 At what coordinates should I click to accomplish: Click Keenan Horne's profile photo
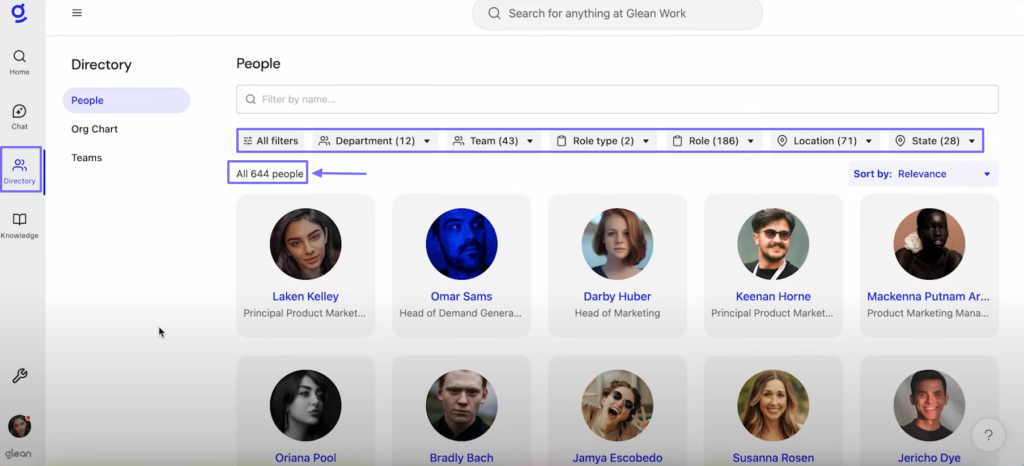[773, 244]
